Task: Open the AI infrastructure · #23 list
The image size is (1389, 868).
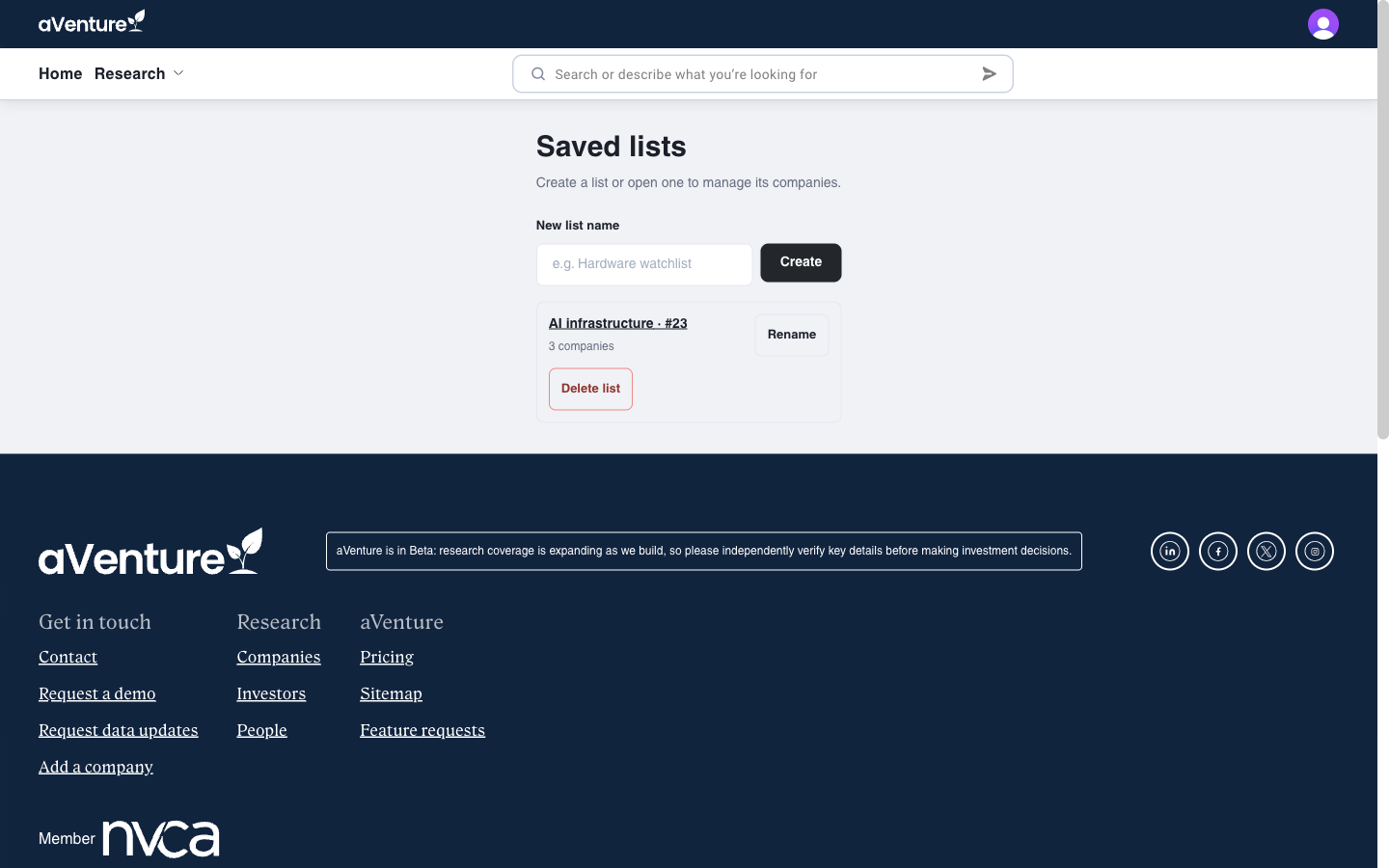Action: click(617, 323)
